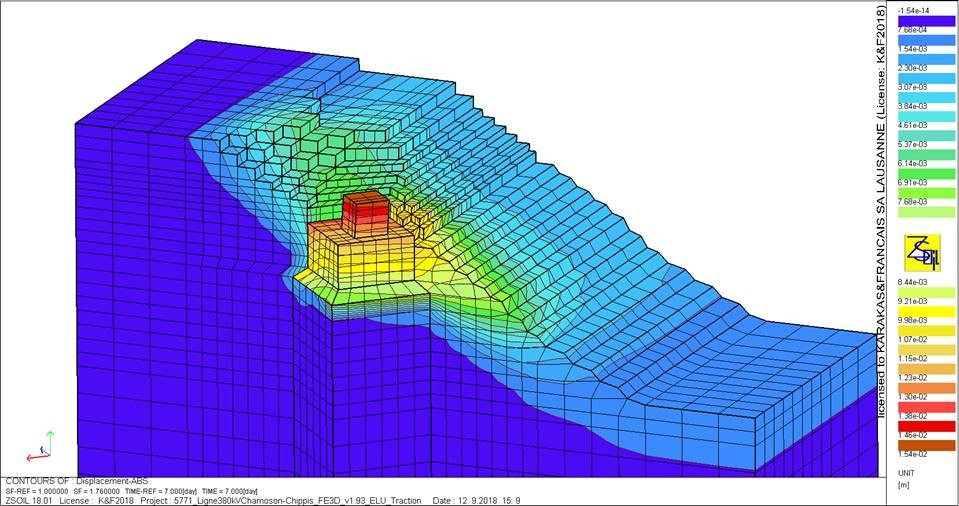Click the legend value 9.98e-03
This screenshot has width=959, height=506.
[x=913, y=321]
